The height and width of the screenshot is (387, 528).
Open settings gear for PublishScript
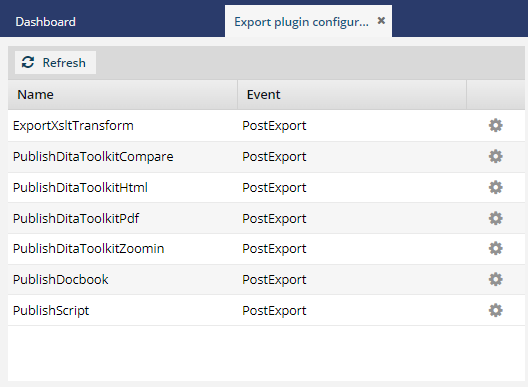coord(495,310)
